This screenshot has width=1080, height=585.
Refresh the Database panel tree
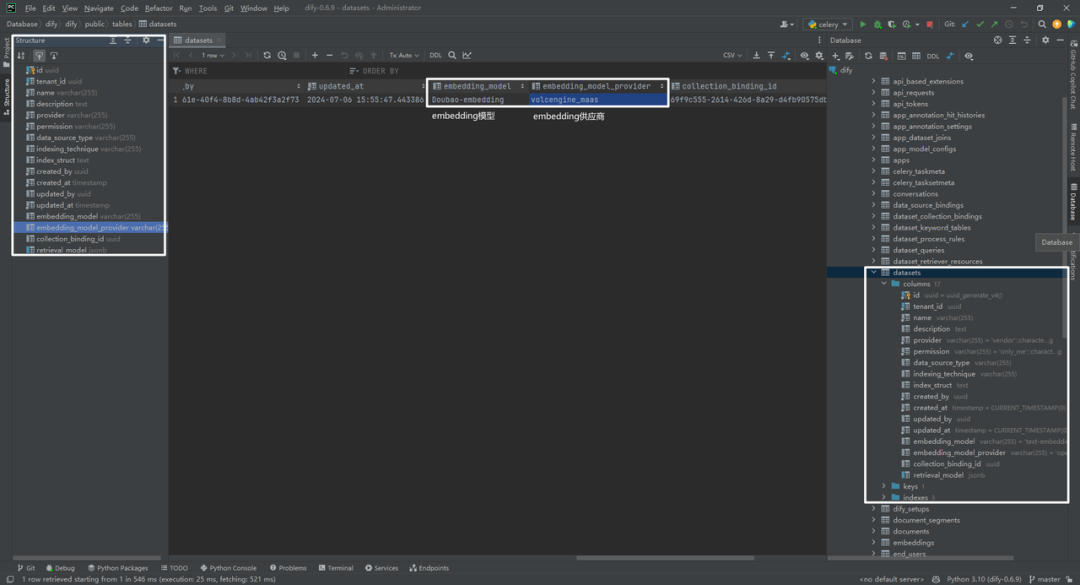tap(869, 56)
